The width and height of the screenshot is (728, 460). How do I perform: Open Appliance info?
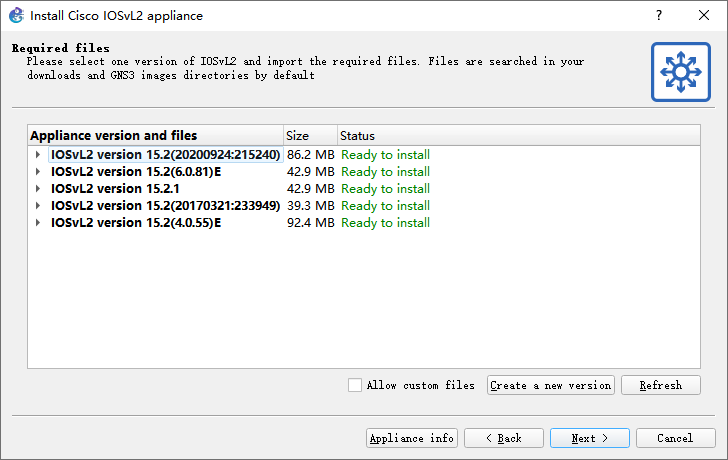pos(412,438)
